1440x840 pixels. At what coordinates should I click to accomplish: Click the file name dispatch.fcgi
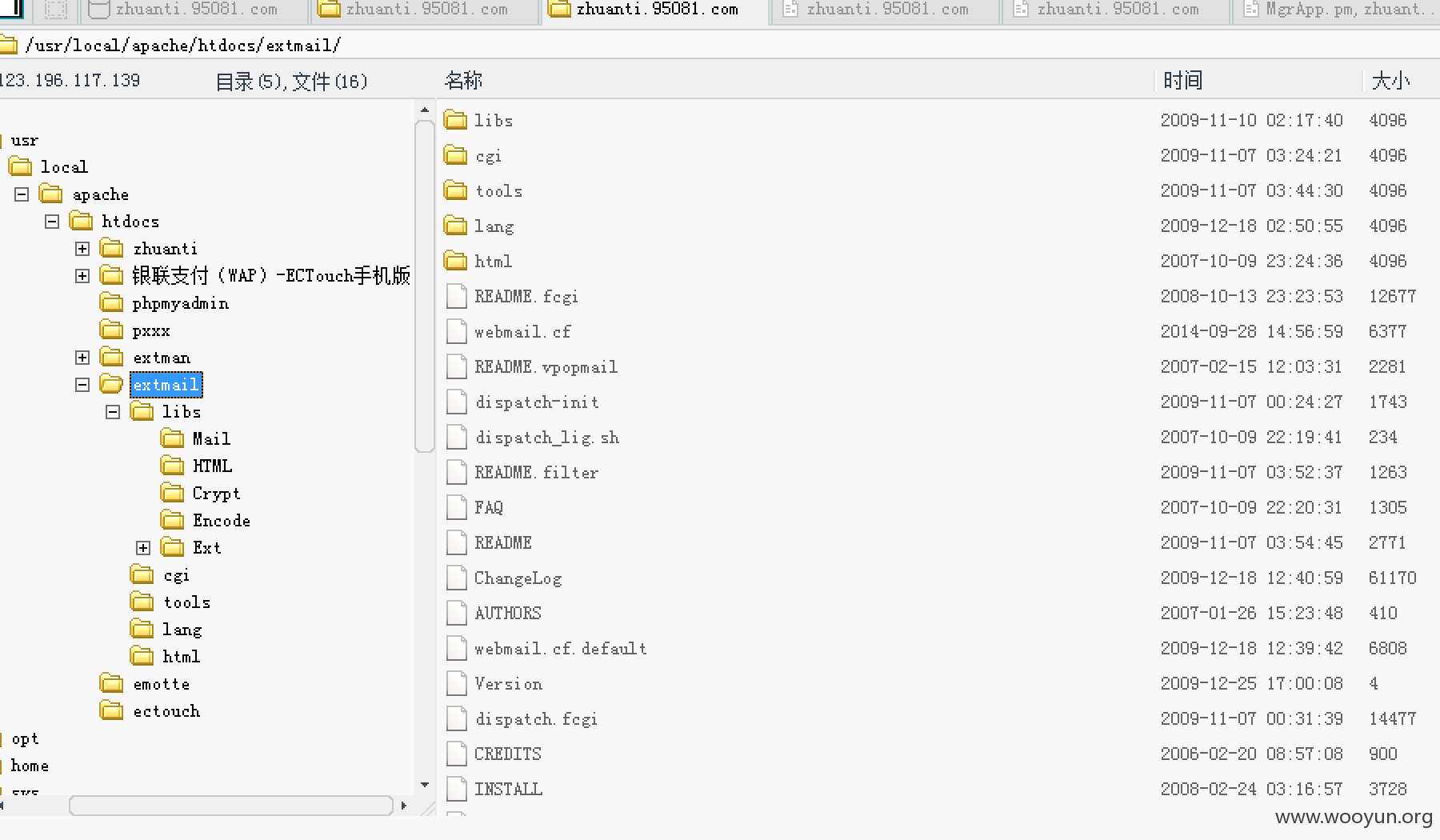[x=536, y=718]
